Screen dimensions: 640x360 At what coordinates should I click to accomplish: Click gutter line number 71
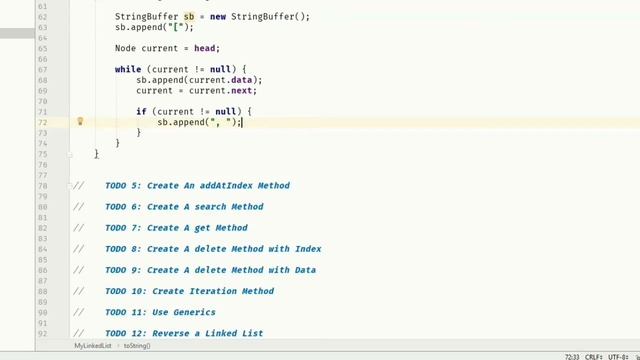tap(42, 112)
